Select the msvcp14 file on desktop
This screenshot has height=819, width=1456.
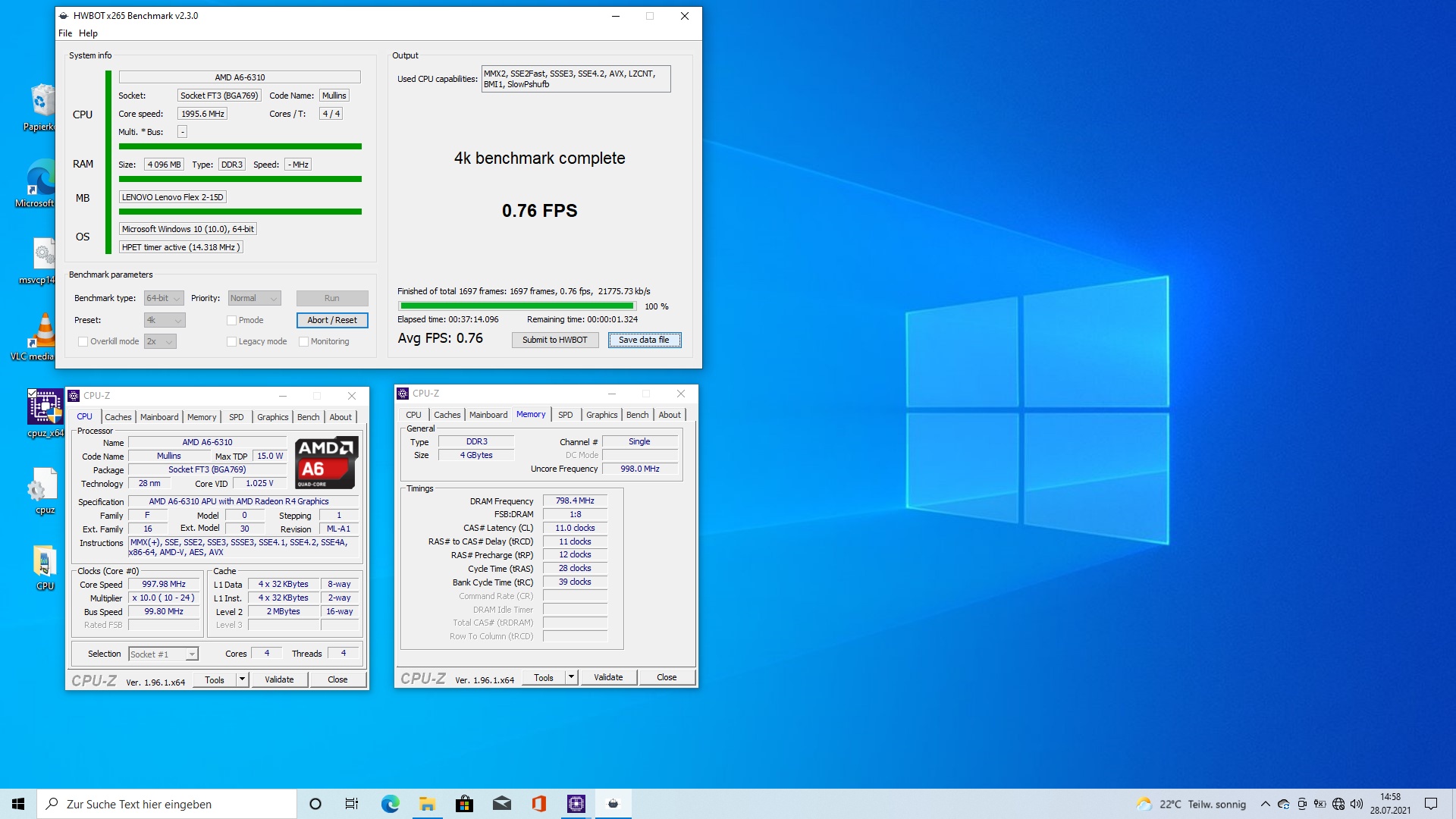pyautogui.click(x=42, y=260)
